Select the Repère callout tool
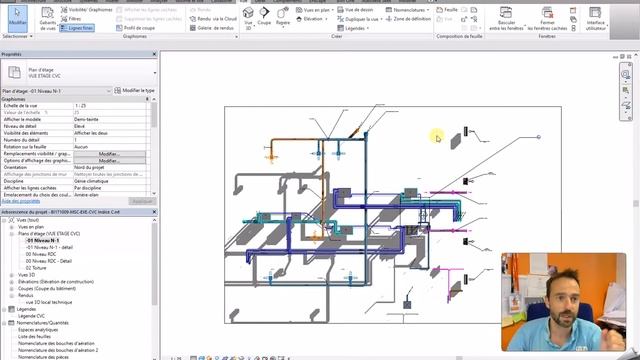 [x=282, y=16]
